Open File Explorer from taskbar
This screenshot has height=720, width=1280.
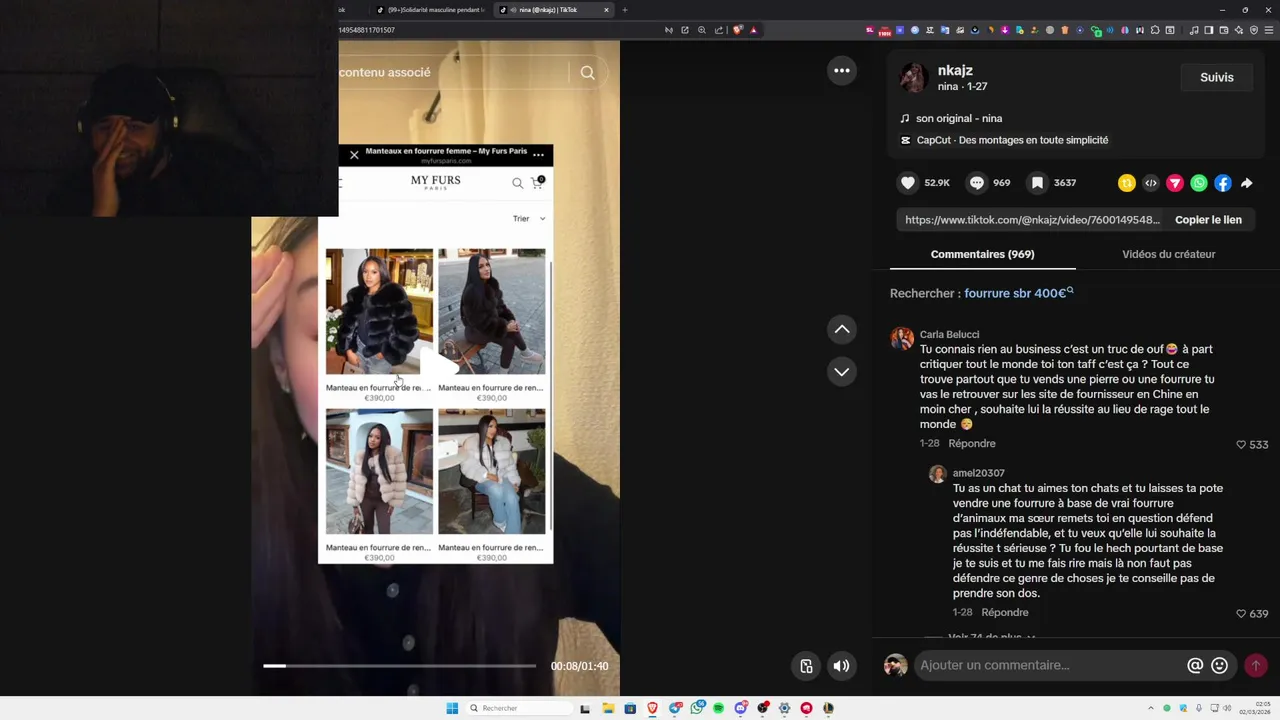click(608, 708)
